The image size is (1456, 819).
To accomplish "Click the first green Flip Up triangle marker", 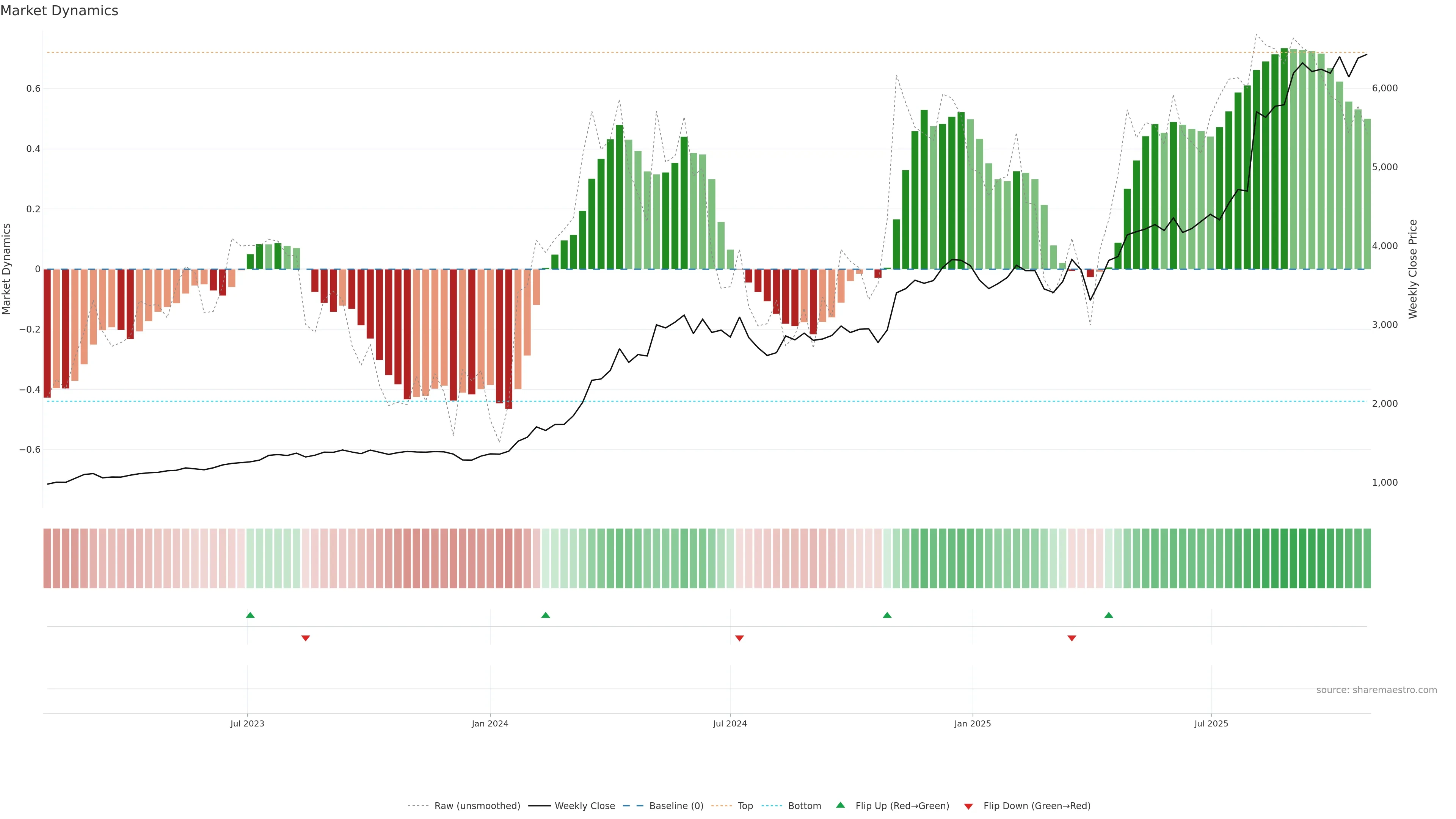I will click(x=250, y=615).
